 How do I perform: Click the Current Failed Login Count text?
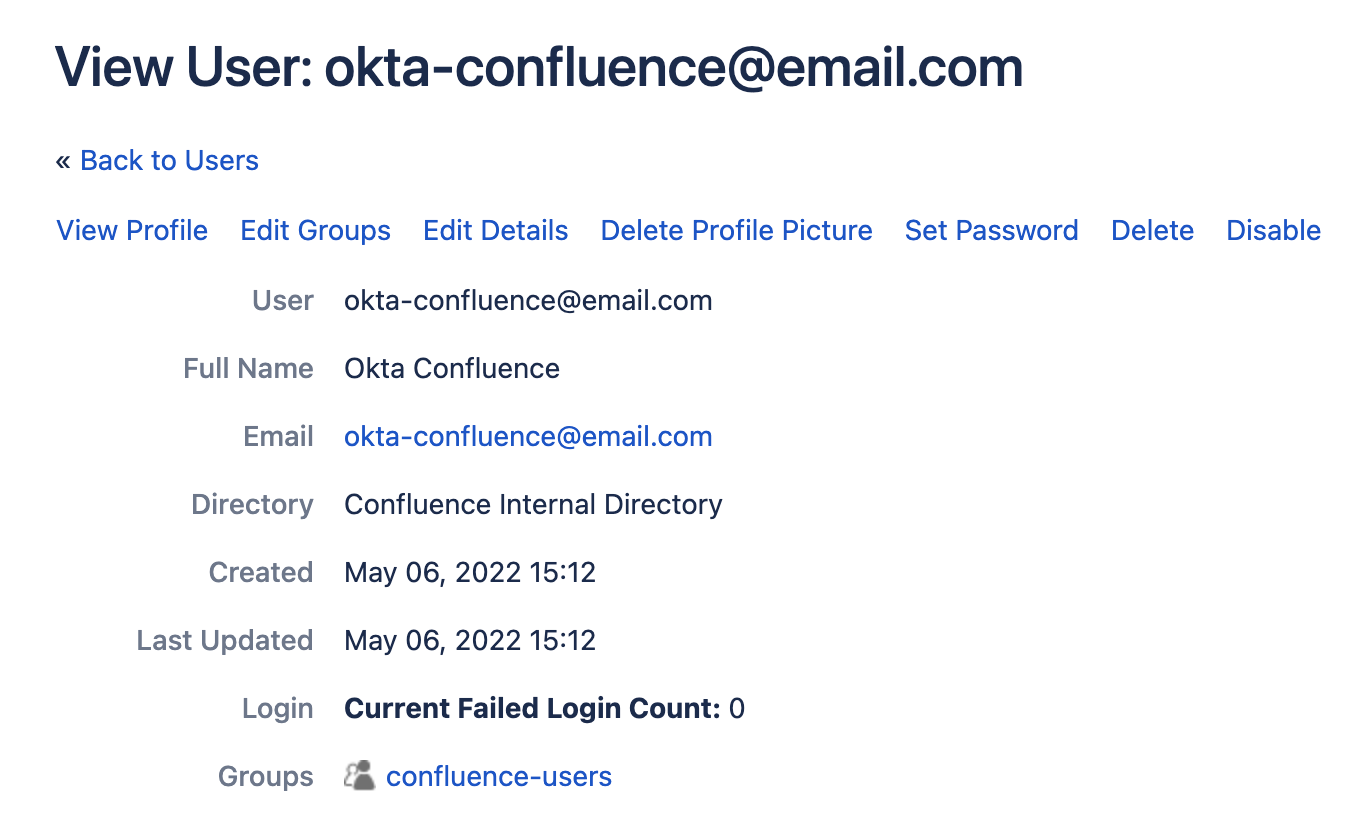click(x=532, y=709)
